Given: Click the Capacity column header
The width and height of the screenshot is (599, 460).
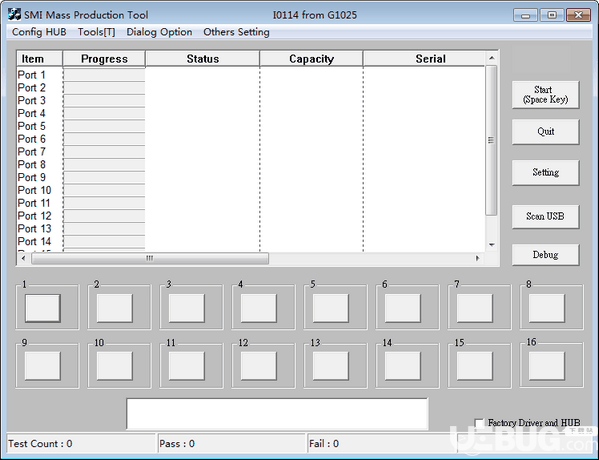Looking at the screenshot, I should (x=311, y=59).
